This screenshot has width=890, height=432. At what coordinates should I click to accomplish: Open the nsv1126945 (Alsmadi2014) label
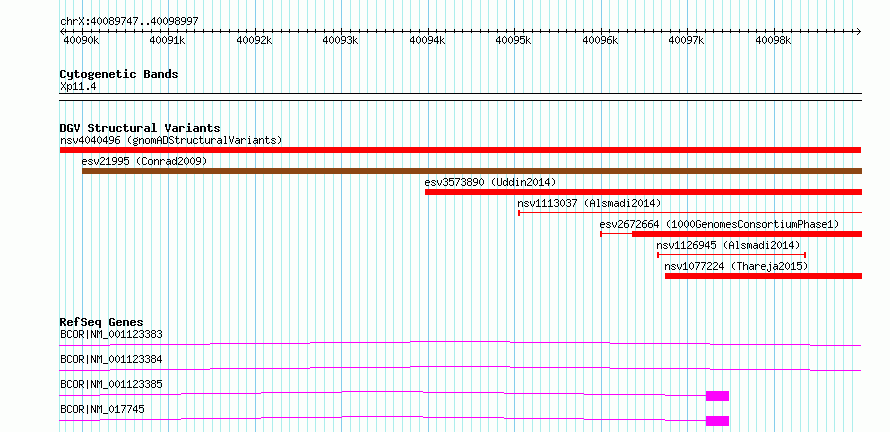[728, 245]
